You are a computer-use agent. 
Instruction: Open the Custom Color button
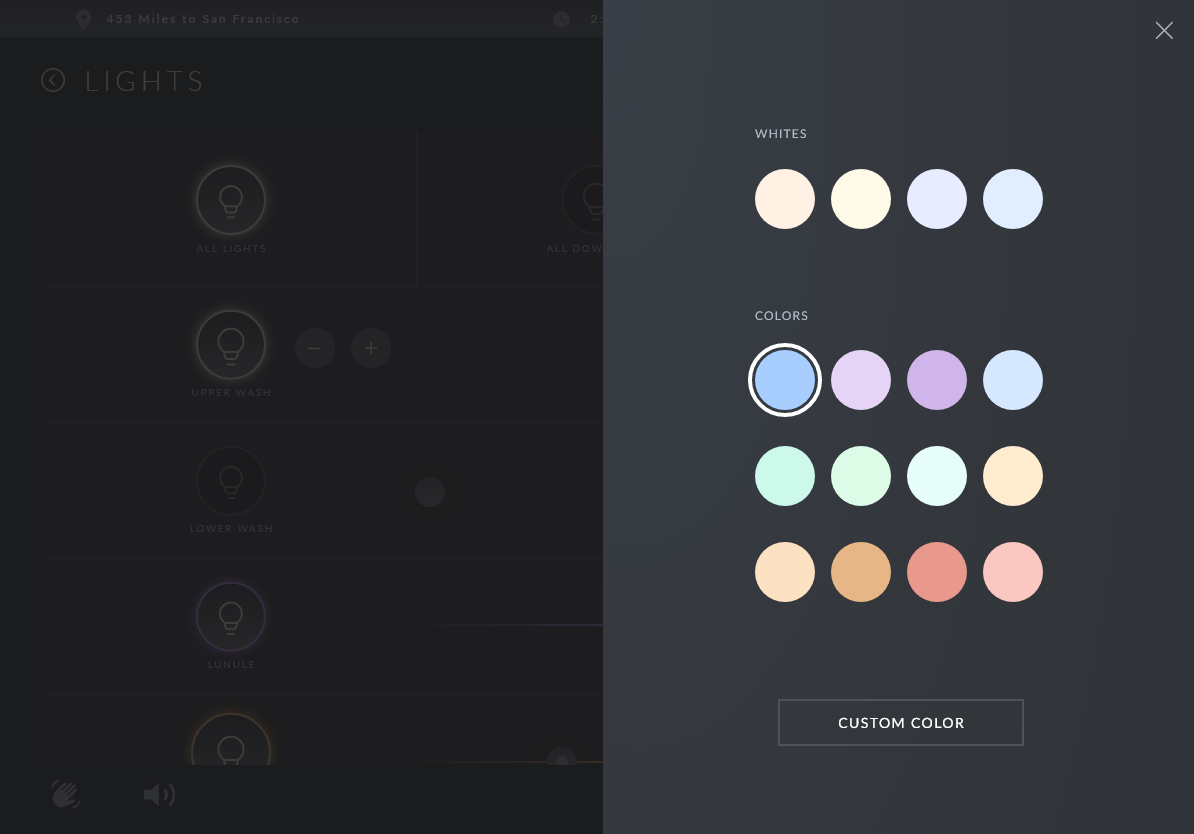[900, 722]
